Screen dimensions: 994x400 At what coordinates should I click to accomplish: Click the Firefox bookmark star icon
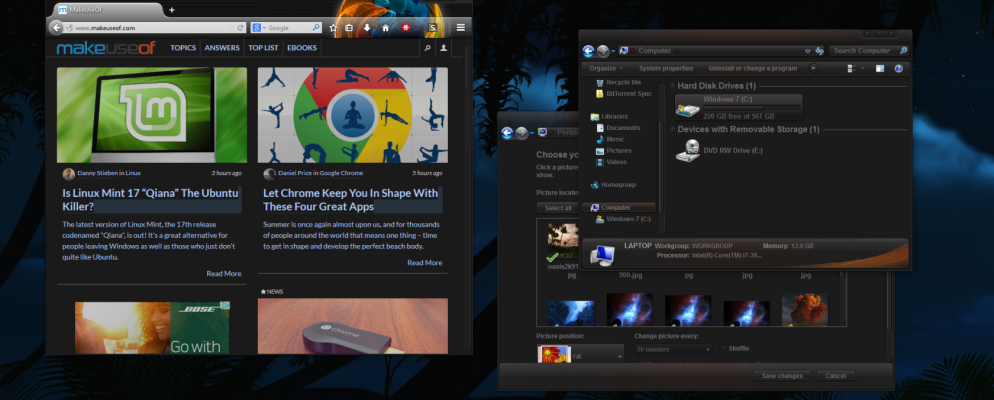click(x=333, y=28)
